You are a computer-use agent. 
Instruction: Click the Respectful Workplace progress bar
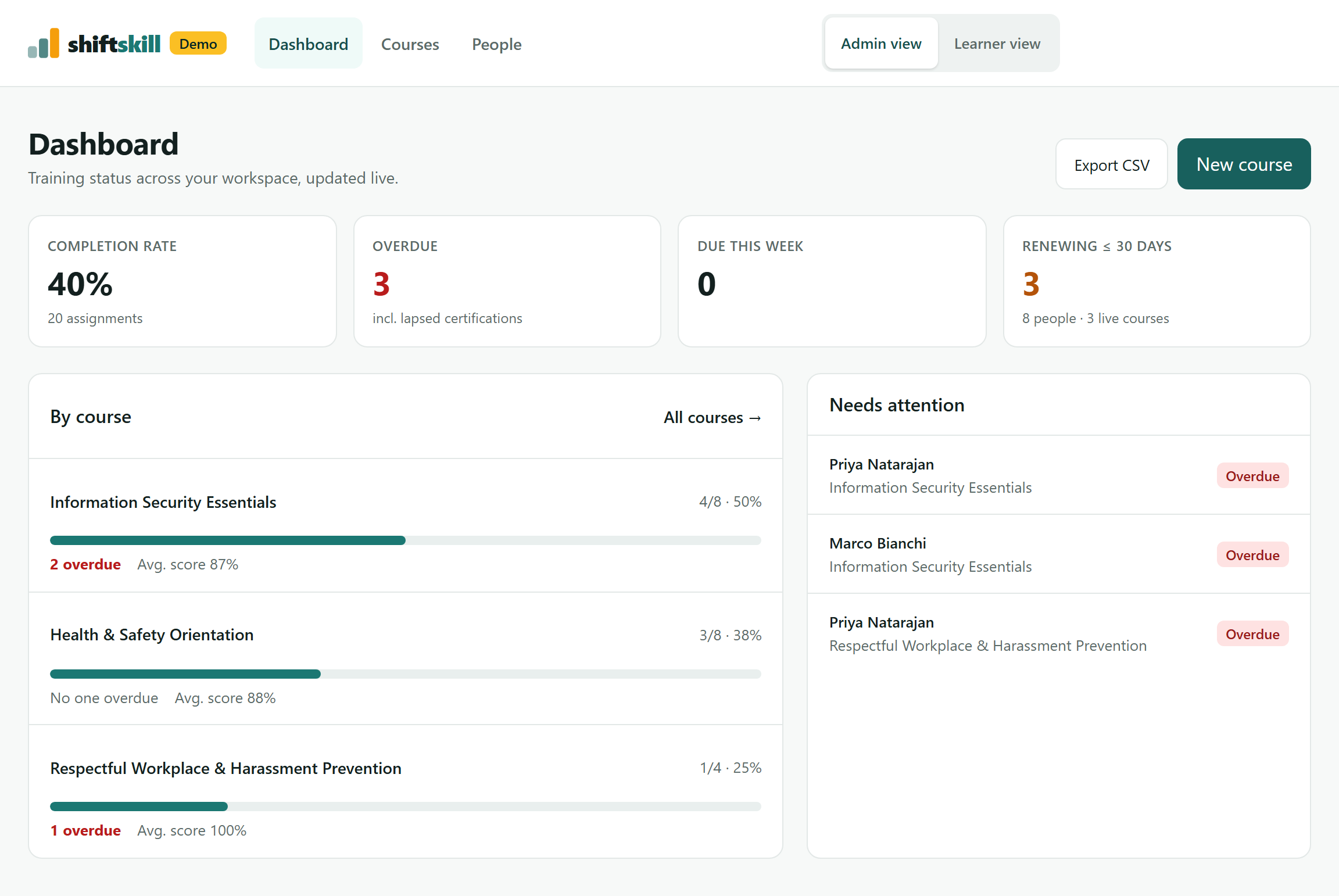[406, 807]
